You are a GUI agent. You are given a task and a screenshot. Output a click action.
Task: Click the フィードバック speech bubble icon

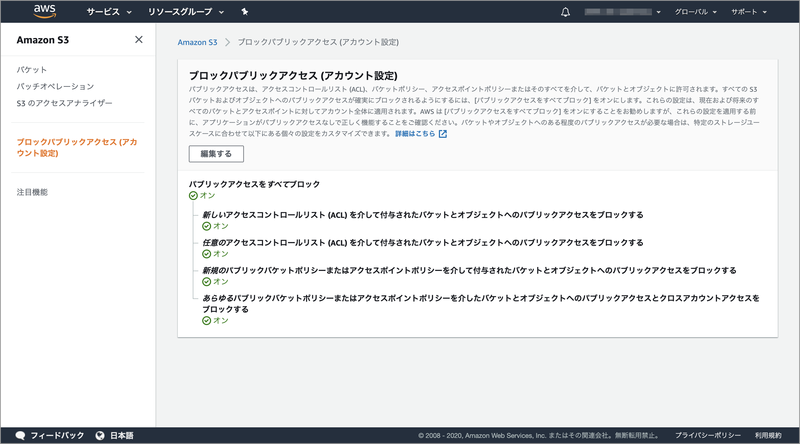20,435
